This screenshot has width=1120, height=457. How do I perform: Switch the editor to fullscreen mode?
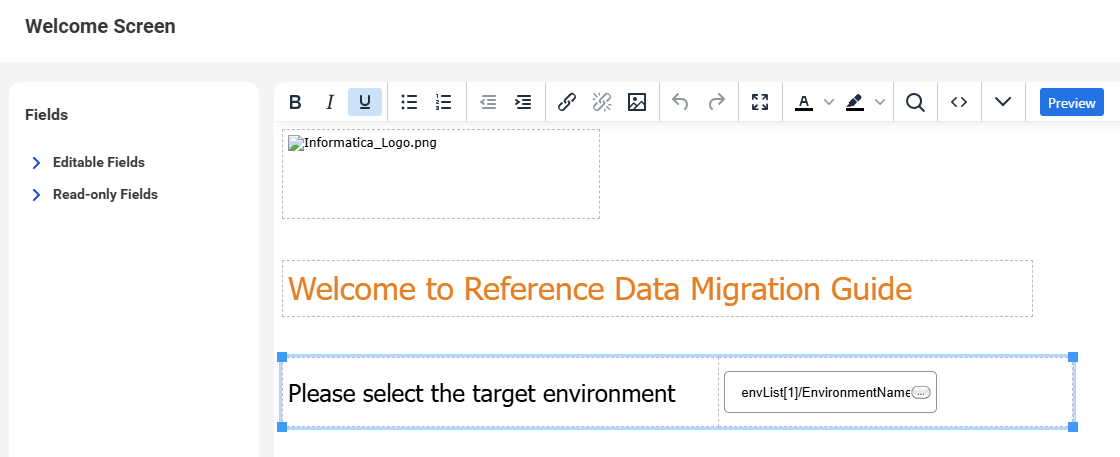760,103
